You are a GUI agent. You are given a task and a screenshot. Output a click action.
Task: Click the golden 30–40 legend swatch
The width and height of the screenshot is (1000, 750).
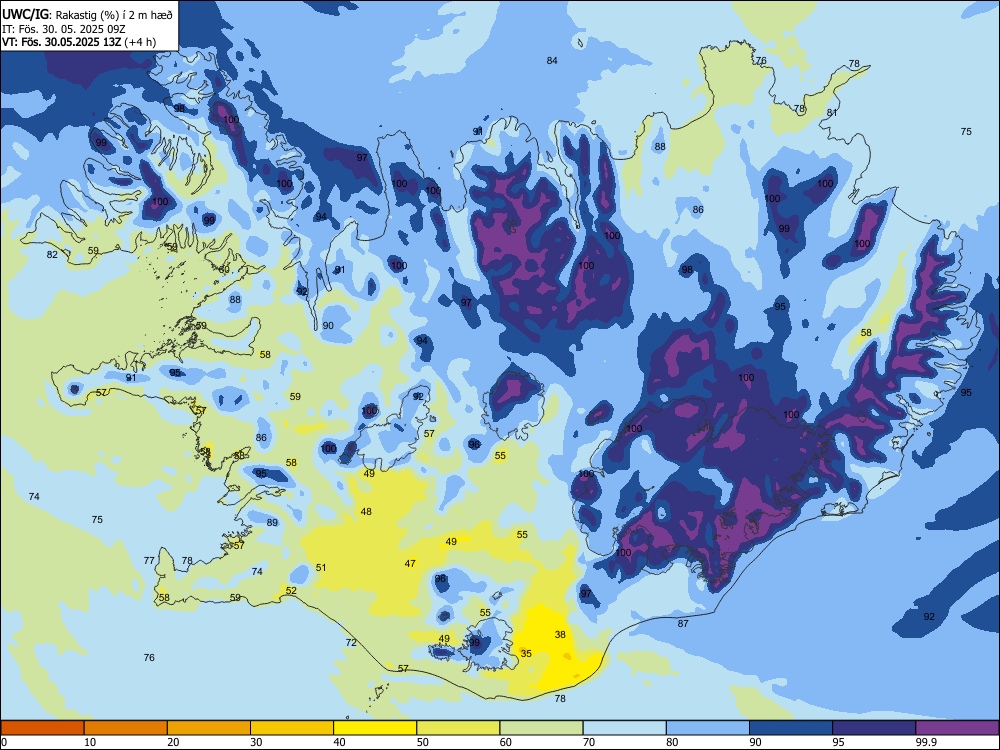tap(292, 728)
